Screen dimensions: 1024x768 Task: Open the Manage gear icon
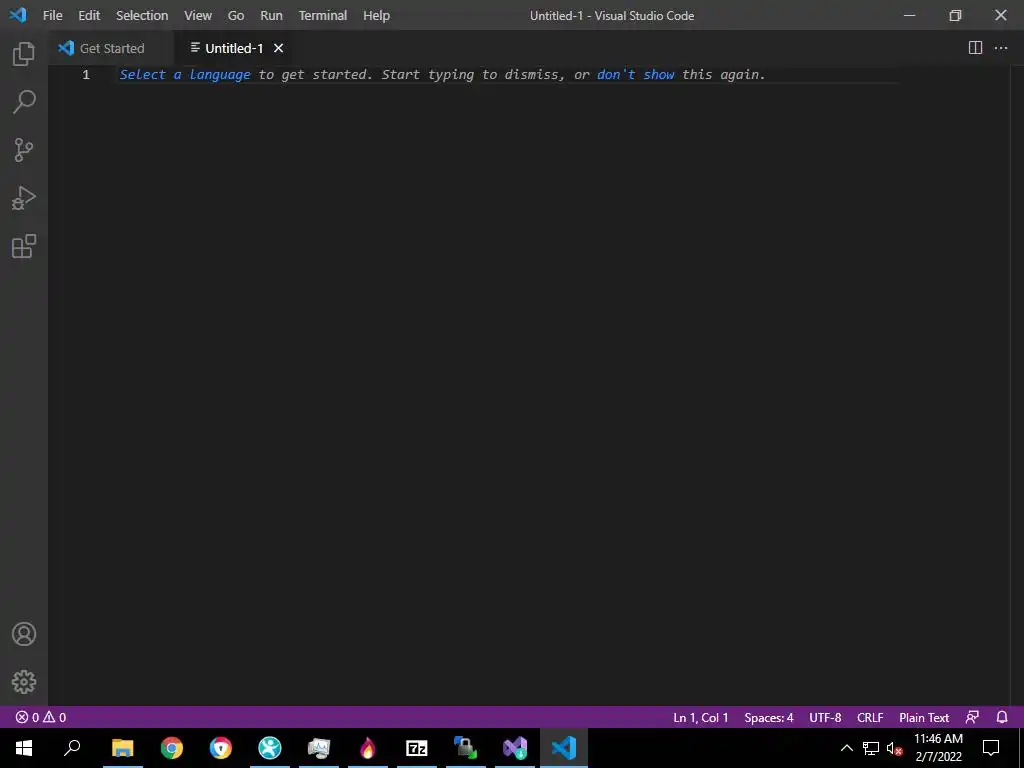(x=24, y=682)
